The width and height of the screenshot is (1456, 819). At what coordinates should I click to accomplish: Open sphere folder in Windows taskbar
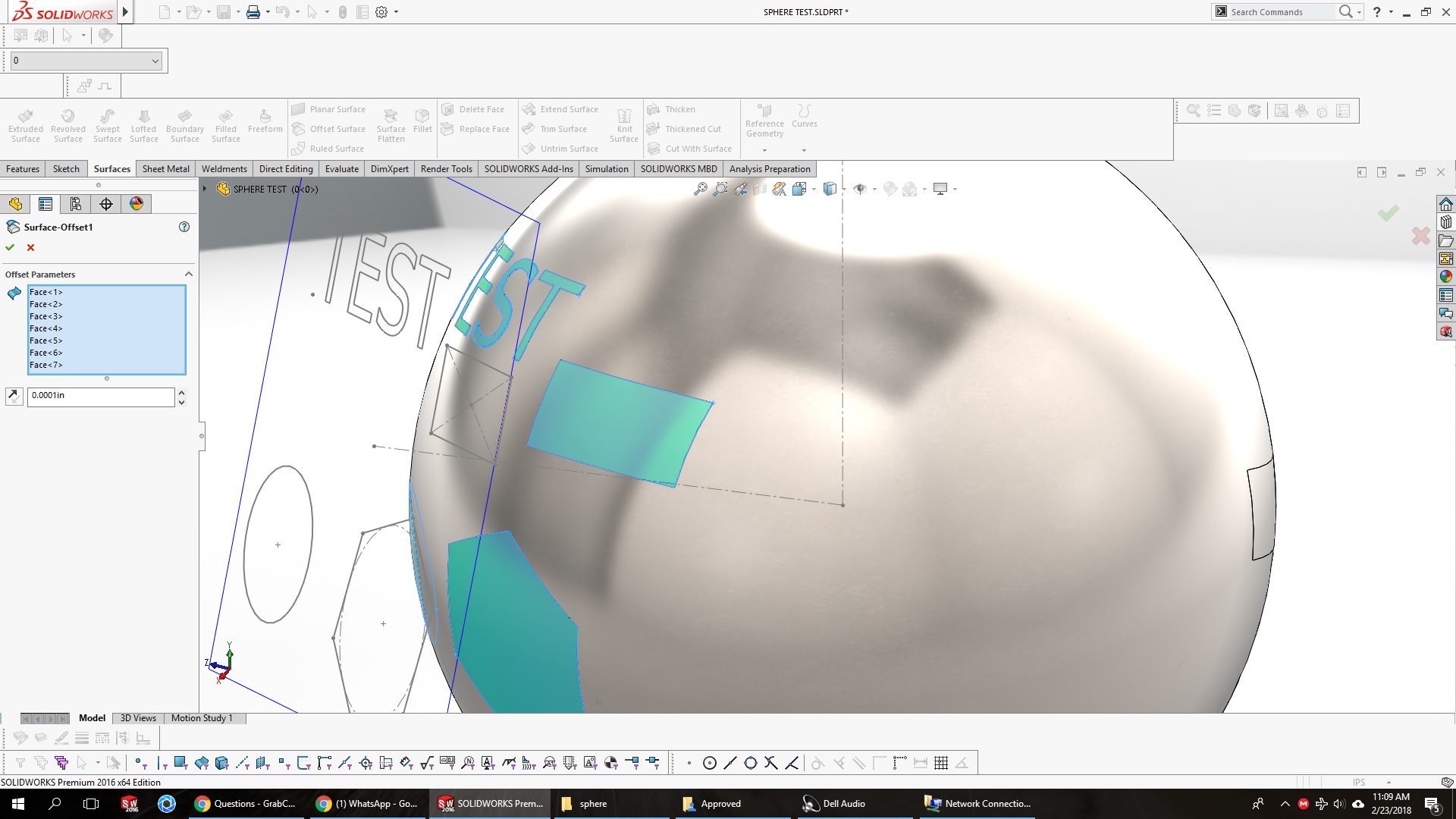pos(584,804)
